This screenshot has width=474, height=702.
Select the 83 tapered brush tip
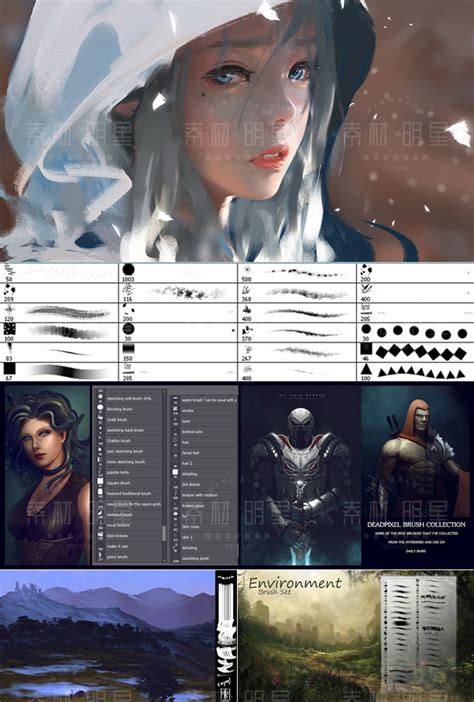[x=9, y=349]
